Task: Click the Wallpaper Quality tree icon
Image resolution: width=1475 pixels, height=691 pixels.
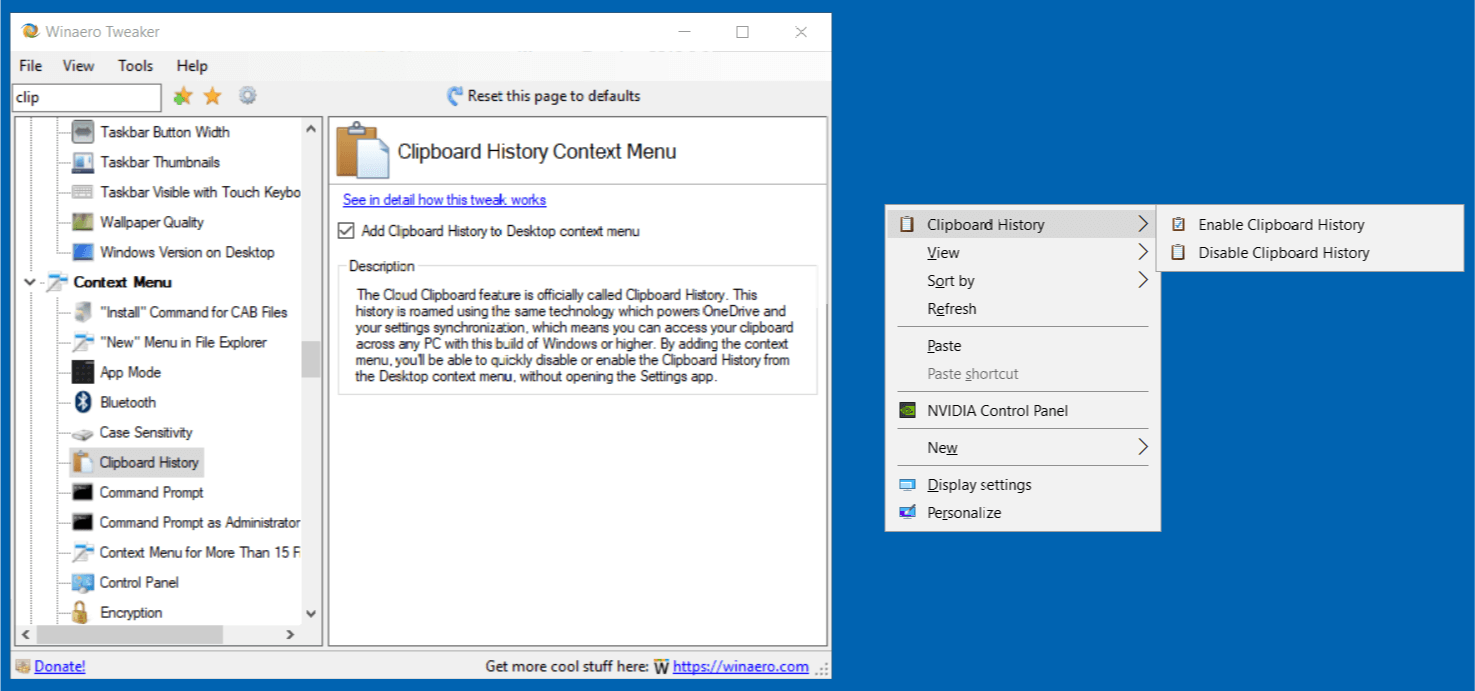Action: point(83,222)
